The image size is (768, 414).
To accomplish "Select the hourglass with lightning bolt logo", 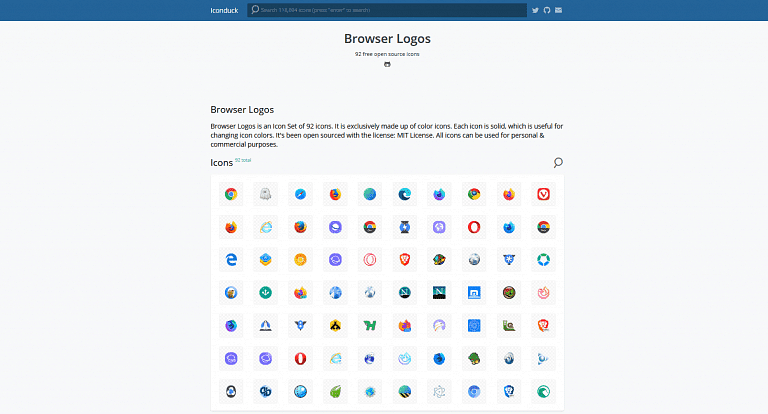I will coord(405,227).
